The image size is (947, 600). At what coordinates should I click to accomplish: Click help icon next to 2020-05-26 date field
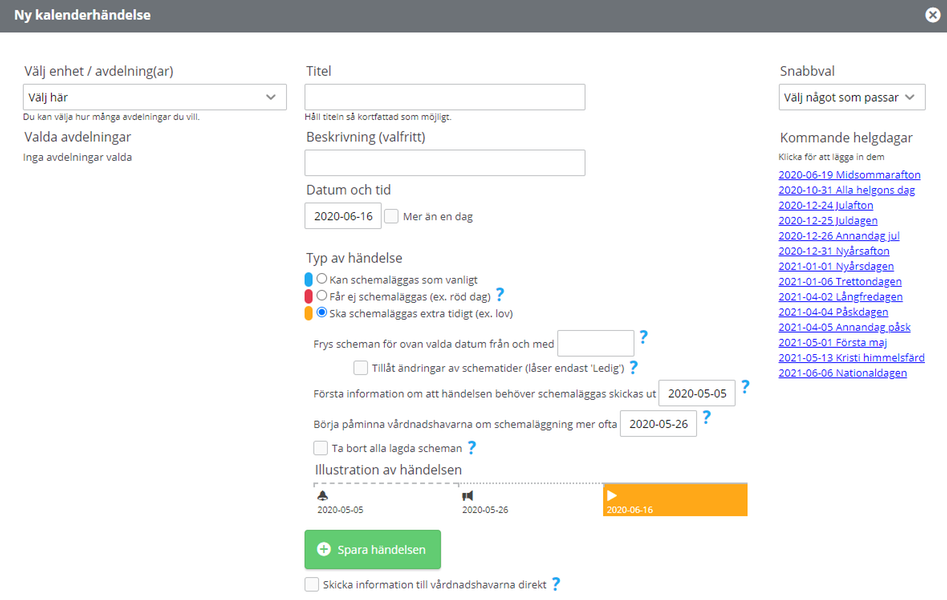[x=707, y=417]
